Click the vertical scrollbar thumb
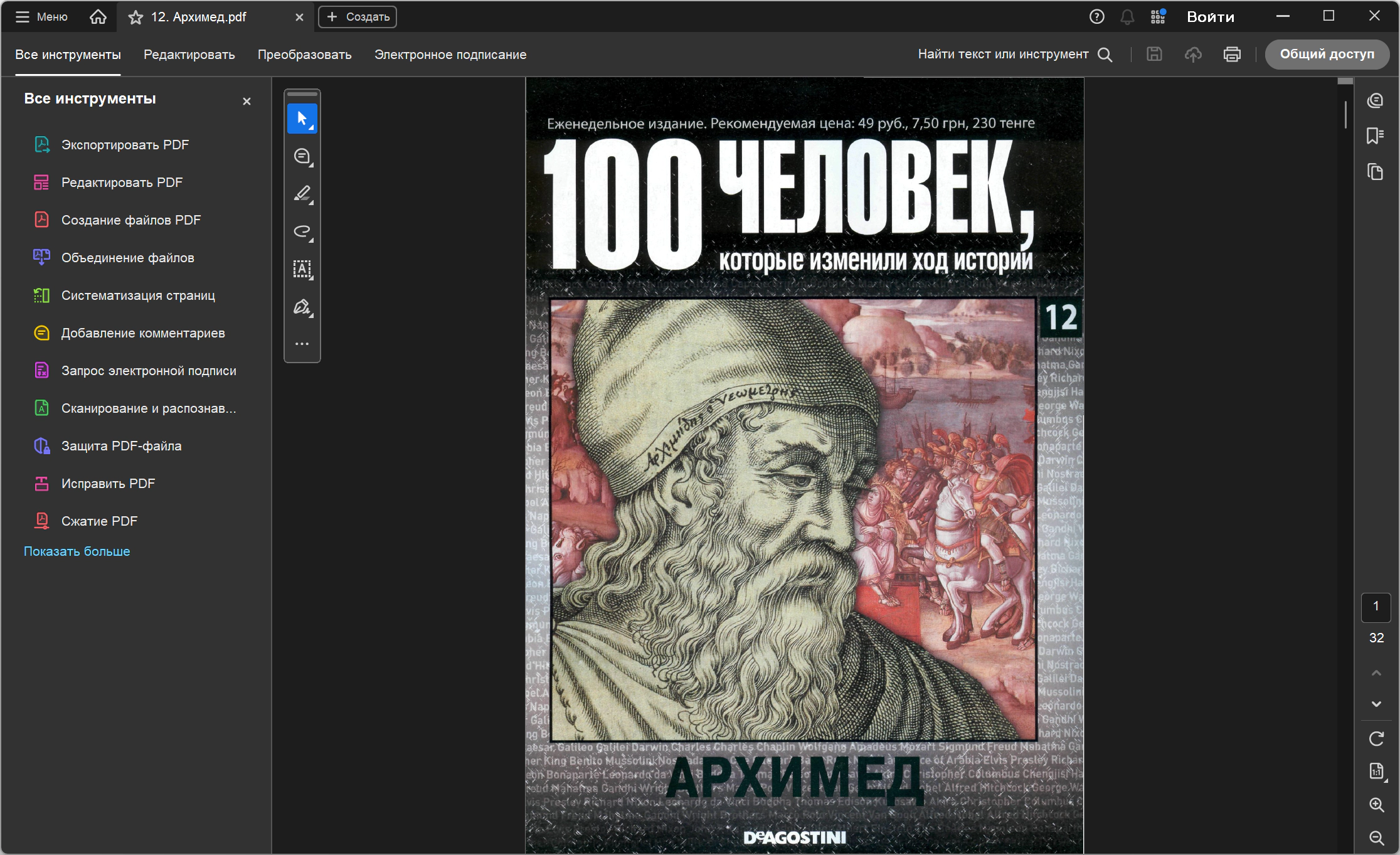The width and height of the screenshot is (1400, 855). click(1345, 114)
